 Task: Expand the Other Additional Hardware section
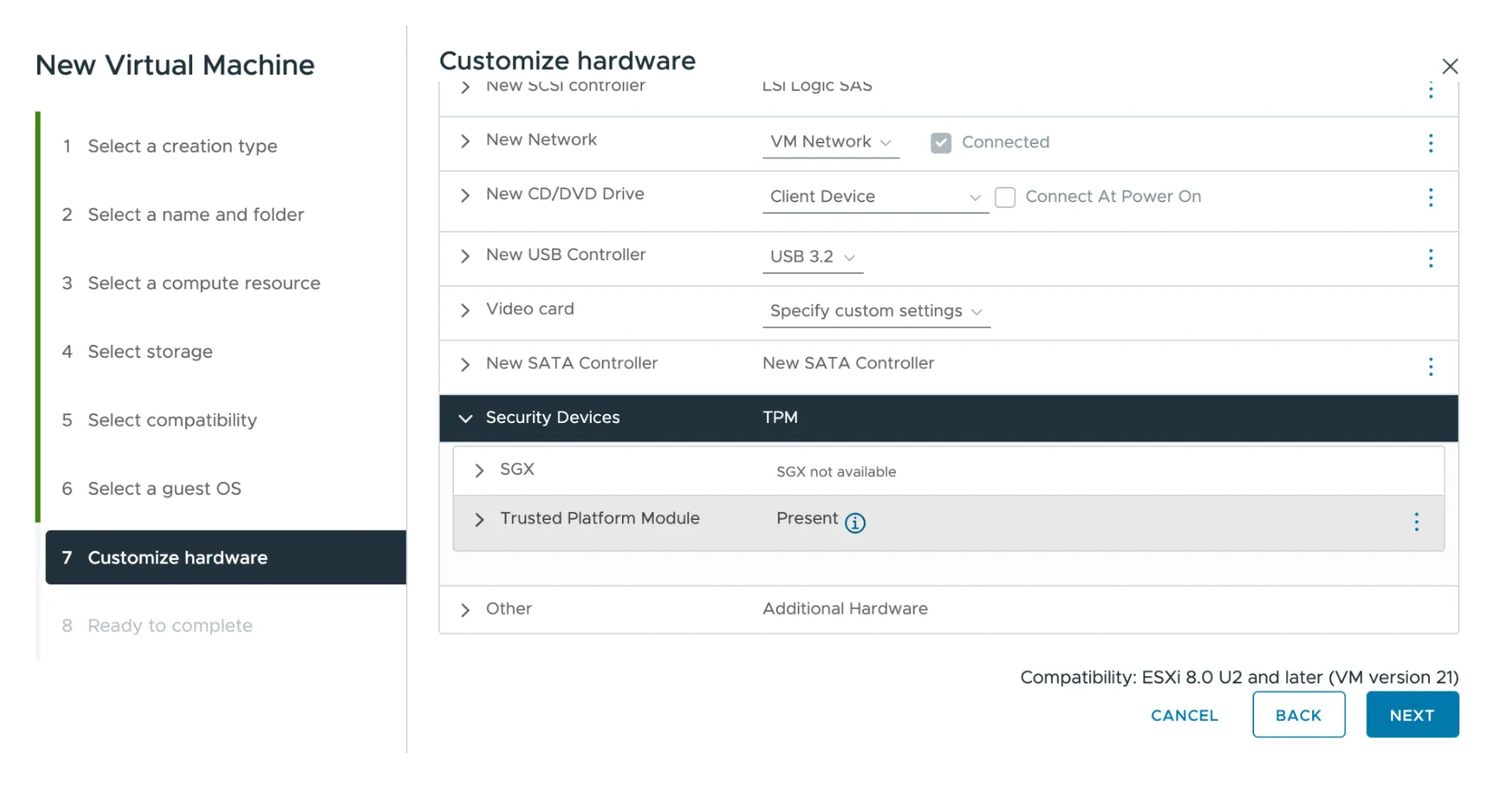(x=466, y=609)
